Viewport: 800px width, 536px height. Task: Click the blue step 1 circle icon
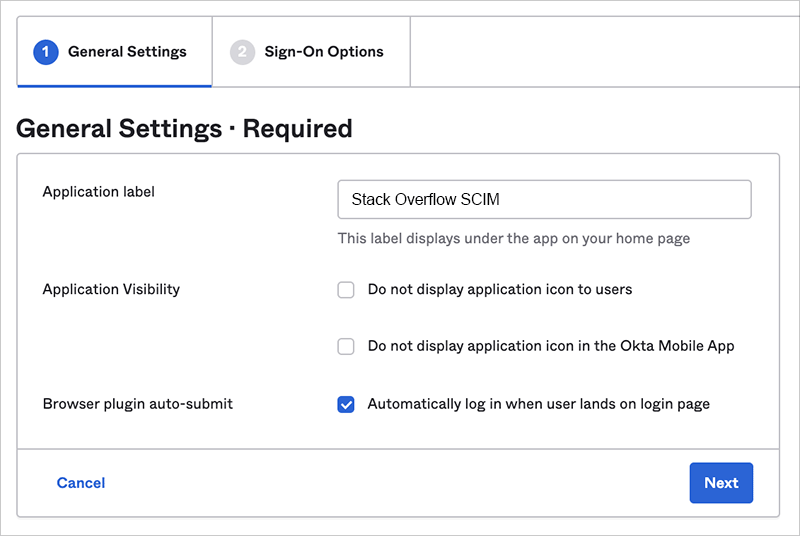(x=46, y=52)
